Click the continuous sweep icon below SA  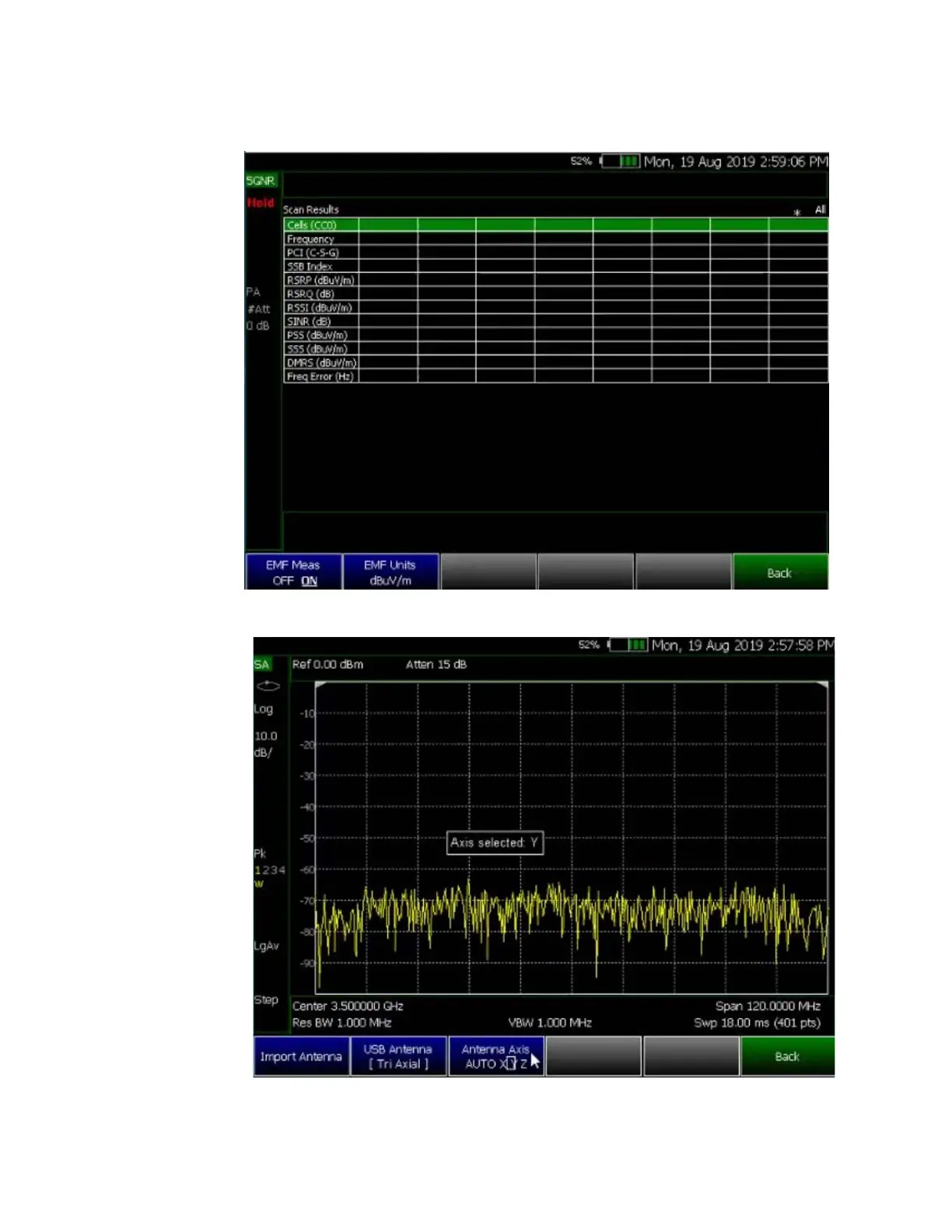(268, 686)
